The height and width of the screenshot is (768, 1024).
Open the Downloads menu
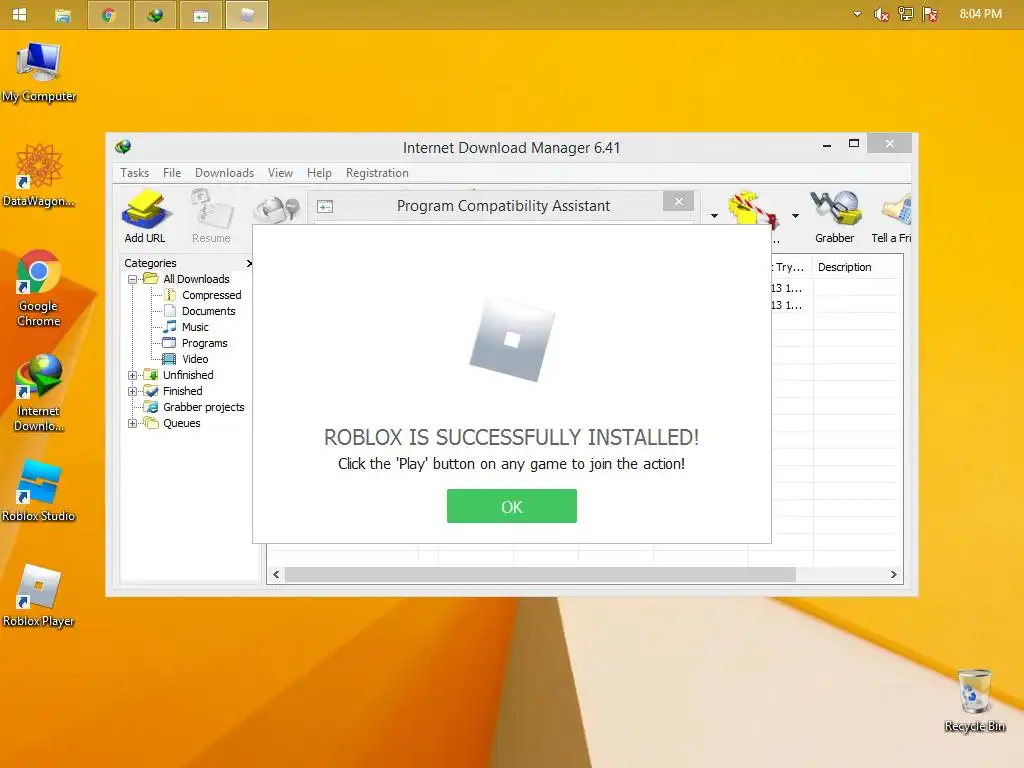click(224, 173)
